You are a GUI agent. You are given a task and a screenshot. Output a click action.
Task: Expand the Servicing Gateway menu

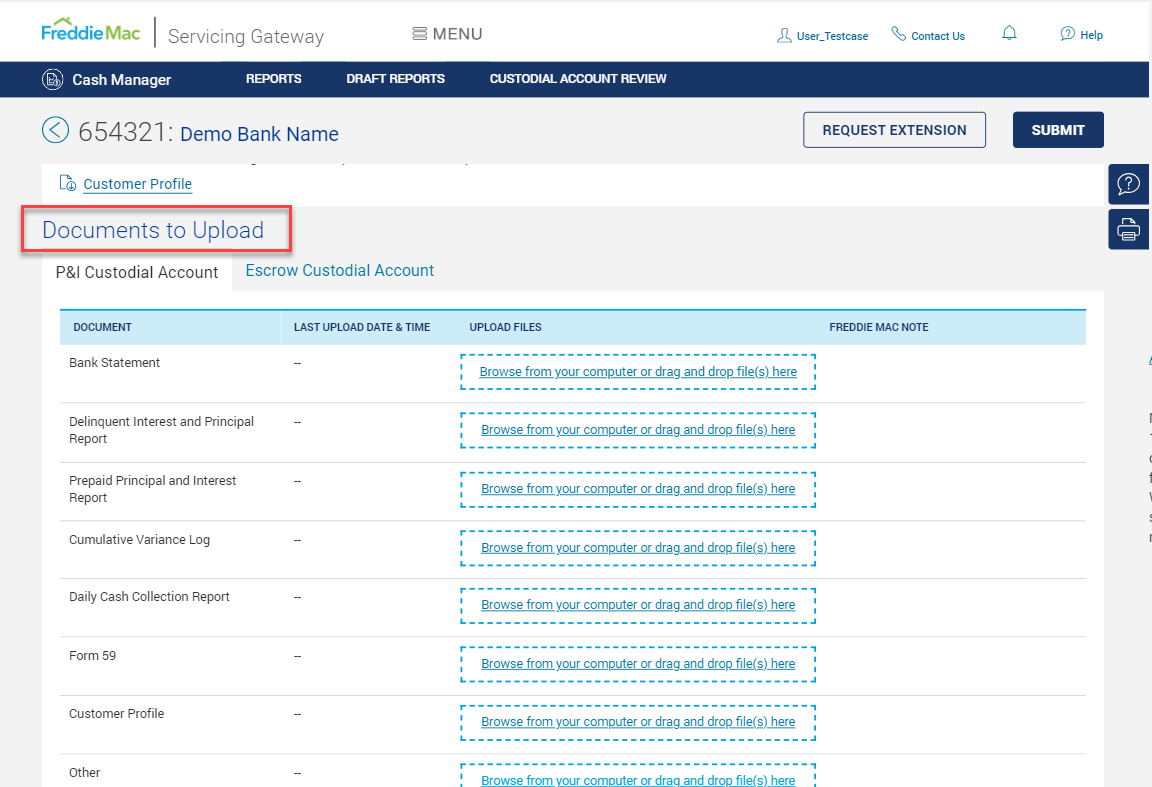click(245, 36)
